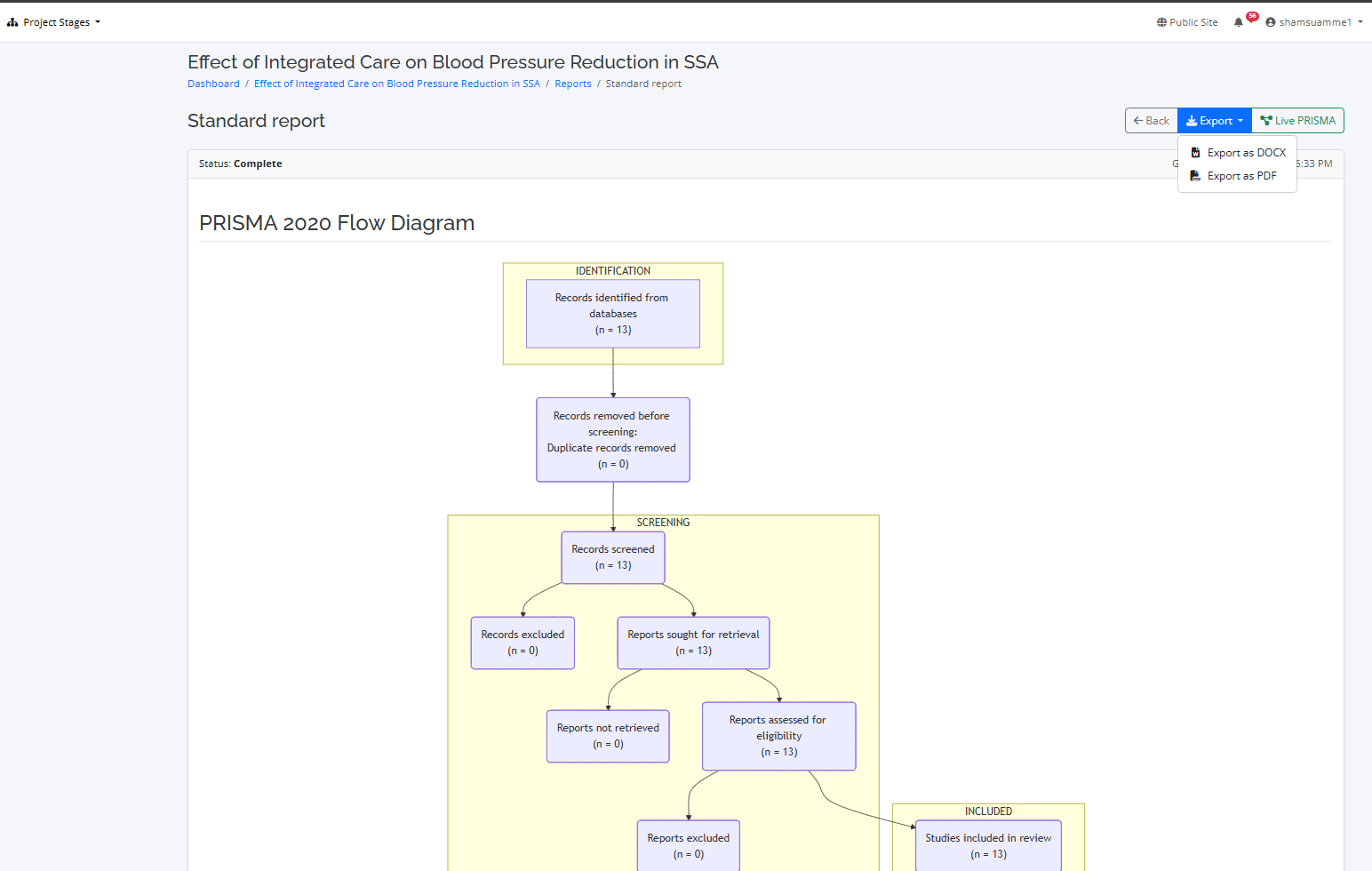Open the Reports breadcrumb link
Screen dimensions: 1372x871
point(573,84)
